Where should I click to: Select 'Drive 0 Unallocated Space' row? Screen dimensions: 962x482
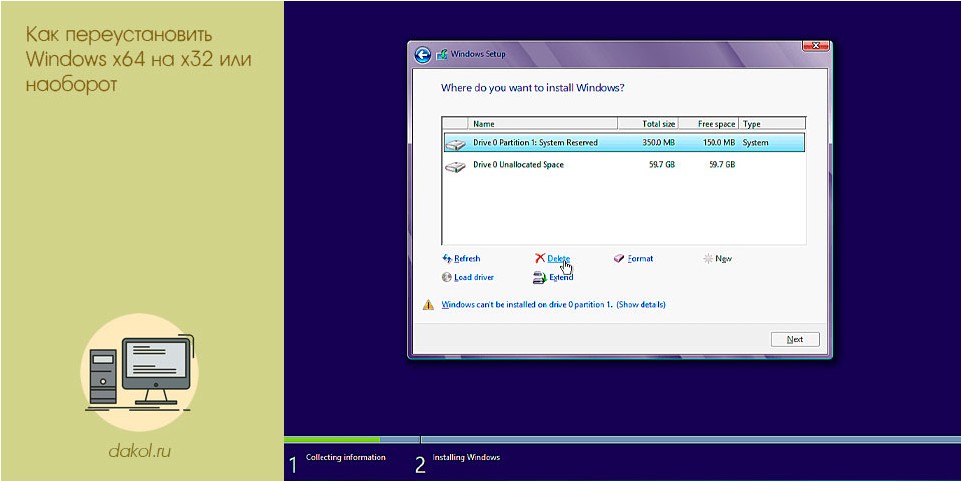(x=624, y=165)
